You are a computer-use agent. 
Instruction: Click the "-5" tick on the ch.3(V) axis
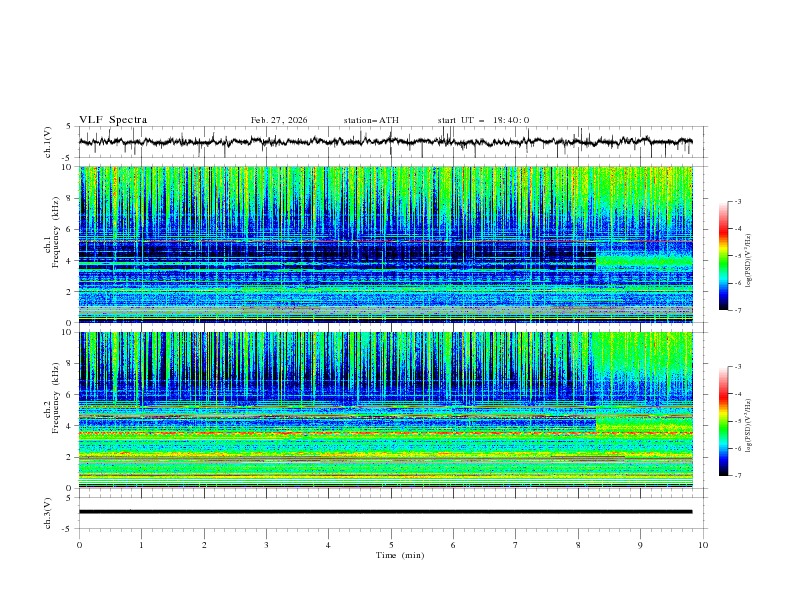pos(68,529)
